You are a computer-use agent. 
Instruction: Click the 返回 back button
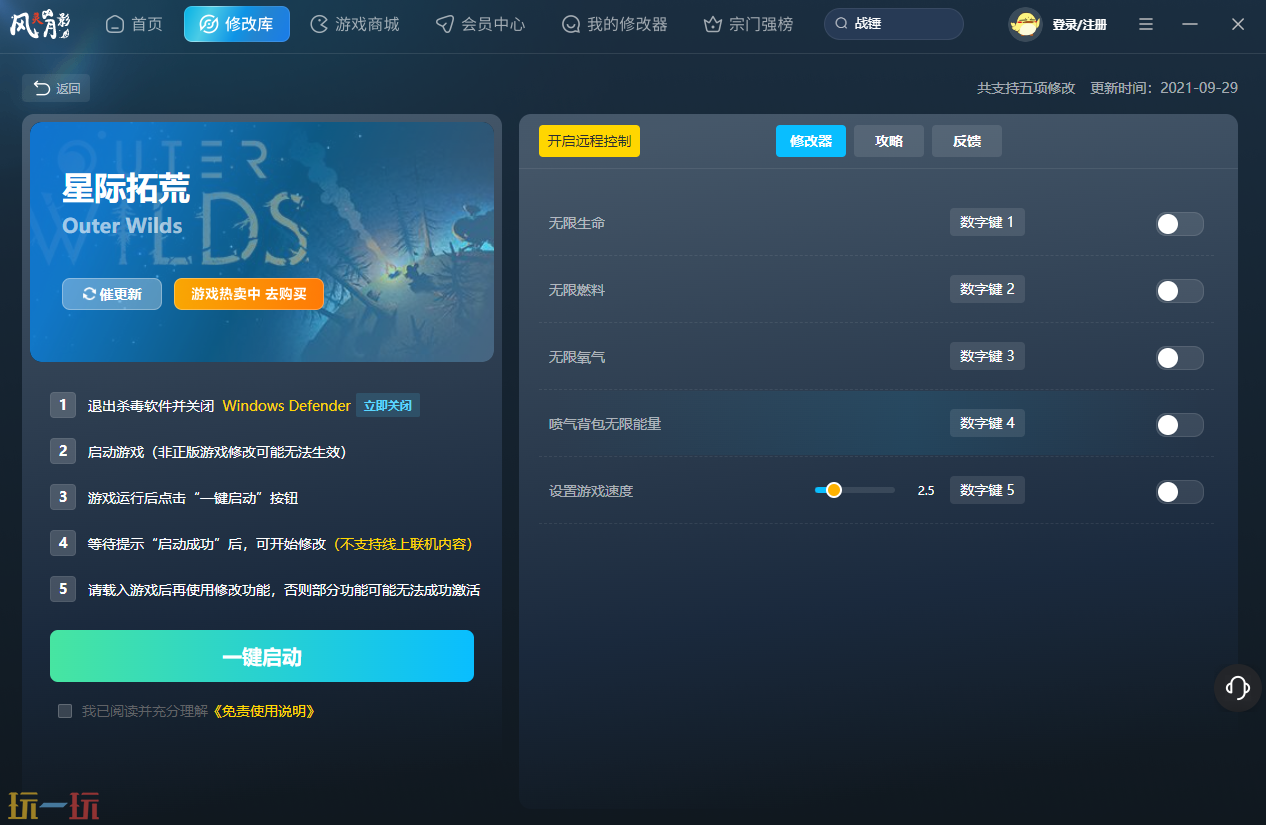click(x=56, y=88)
